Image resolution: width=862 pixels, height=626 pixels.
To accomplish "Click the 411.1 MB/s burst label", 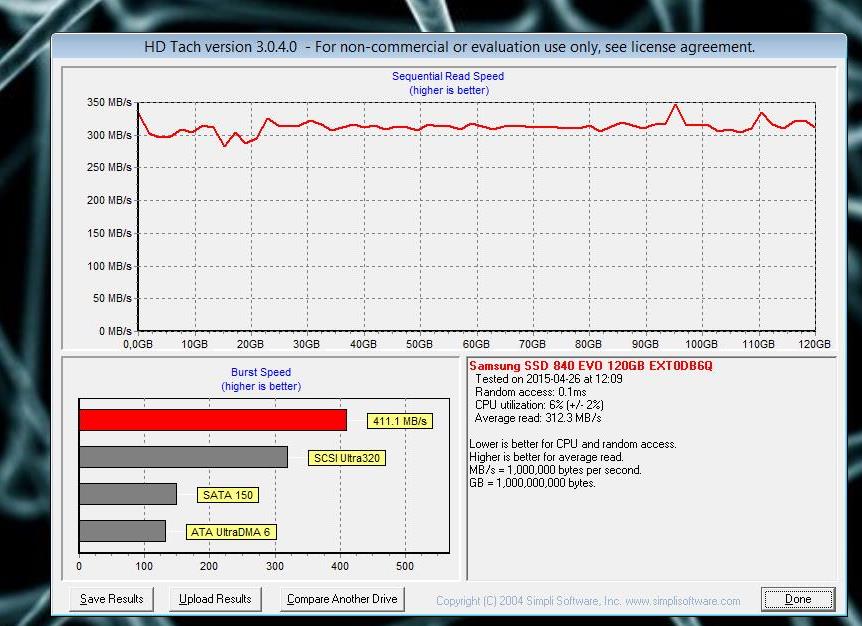I will coord(400,421).
